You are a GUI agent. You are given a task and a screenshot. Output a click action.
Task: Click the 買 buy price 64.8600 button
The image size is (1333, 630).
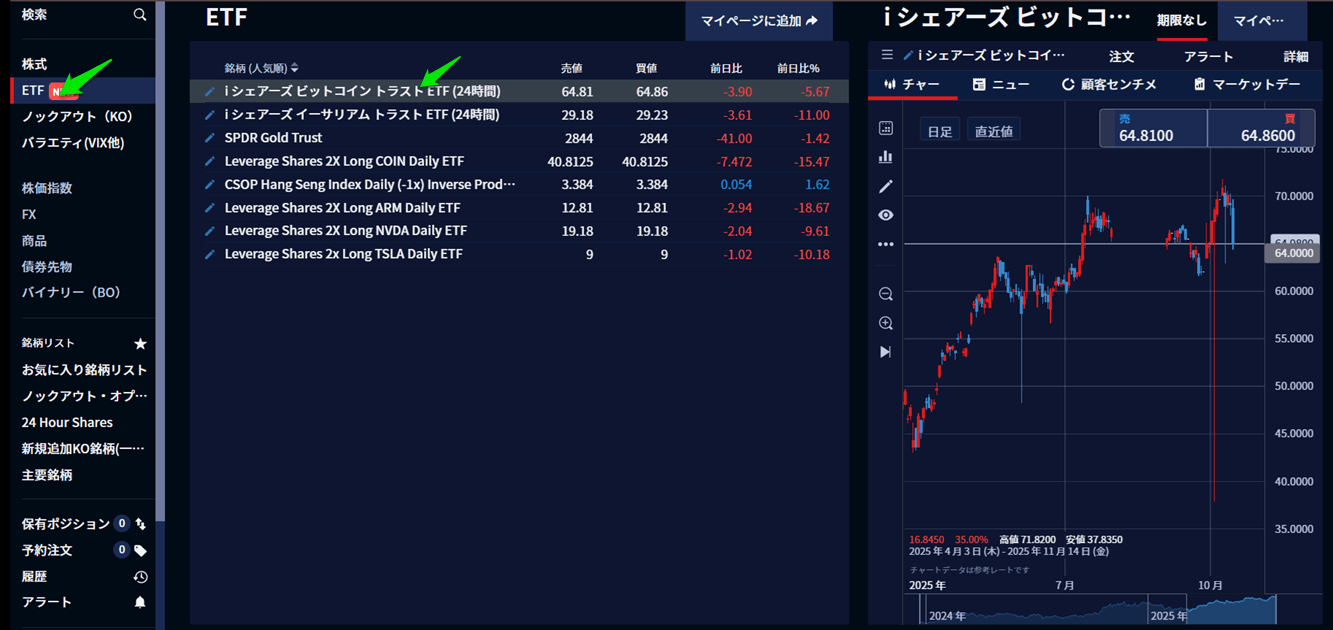click(x=1268, y=129)
